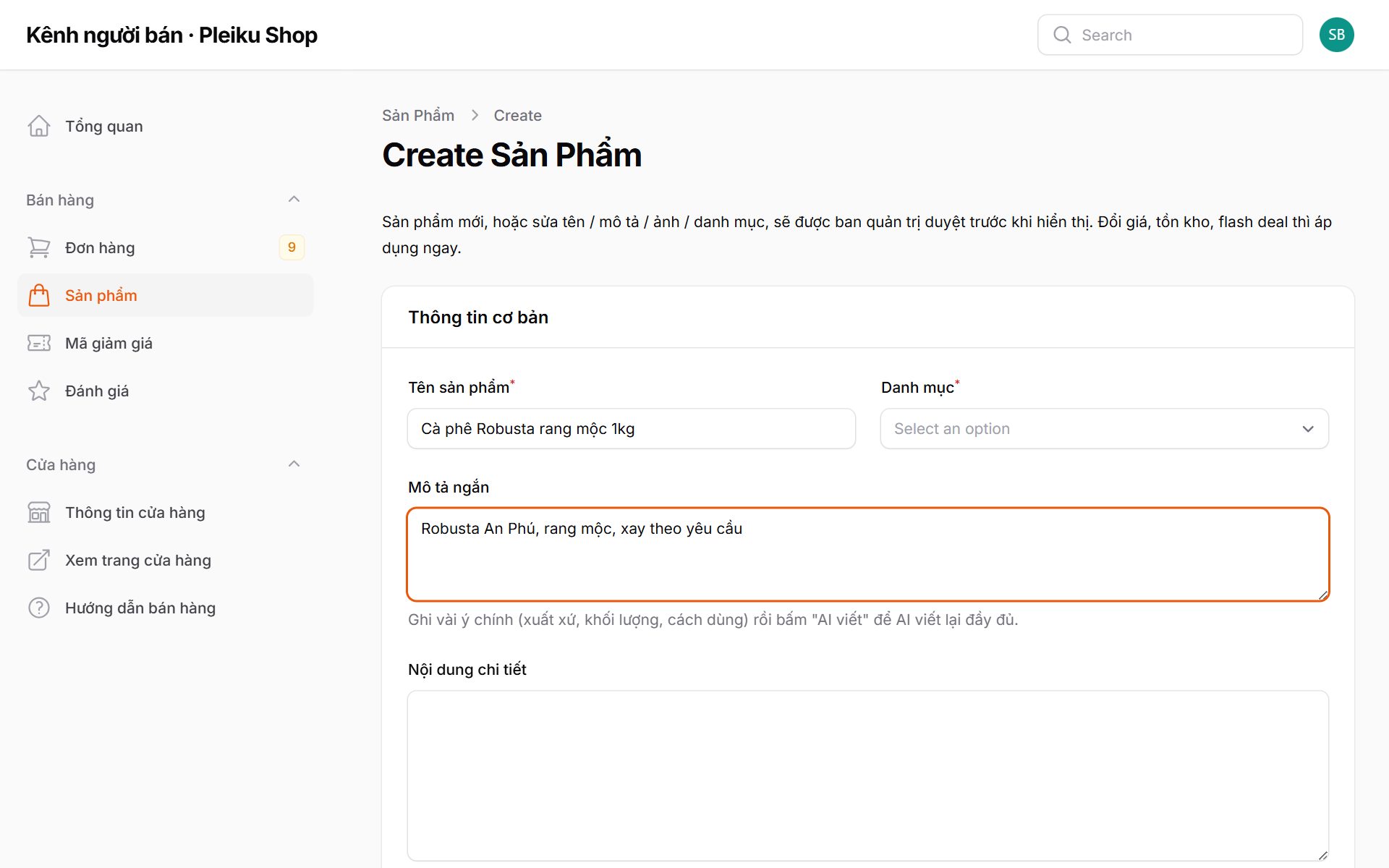The image size is (1389, 868).
Task: Open Thông tin cửa hàng page
Action: tap(165, 512)
